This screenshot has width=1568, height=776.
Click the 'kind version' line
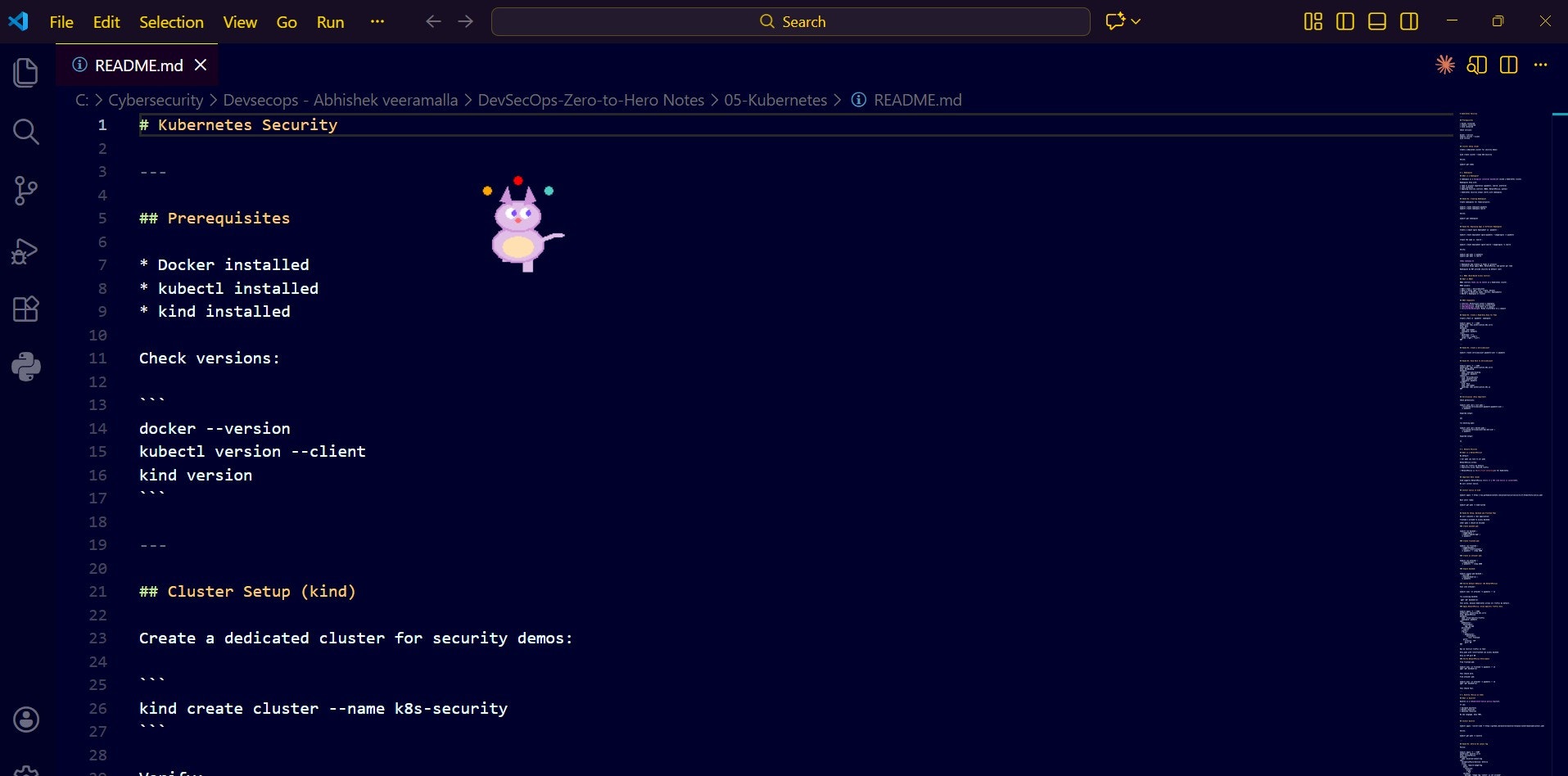196,475
